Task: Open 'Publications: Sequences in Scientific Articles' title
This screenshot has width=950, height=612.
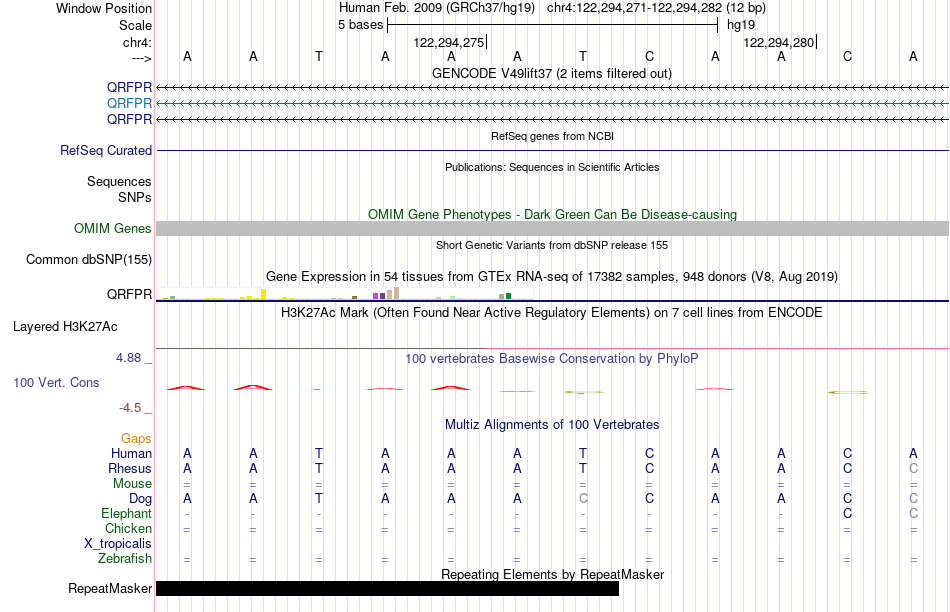Action: (552, 167)
